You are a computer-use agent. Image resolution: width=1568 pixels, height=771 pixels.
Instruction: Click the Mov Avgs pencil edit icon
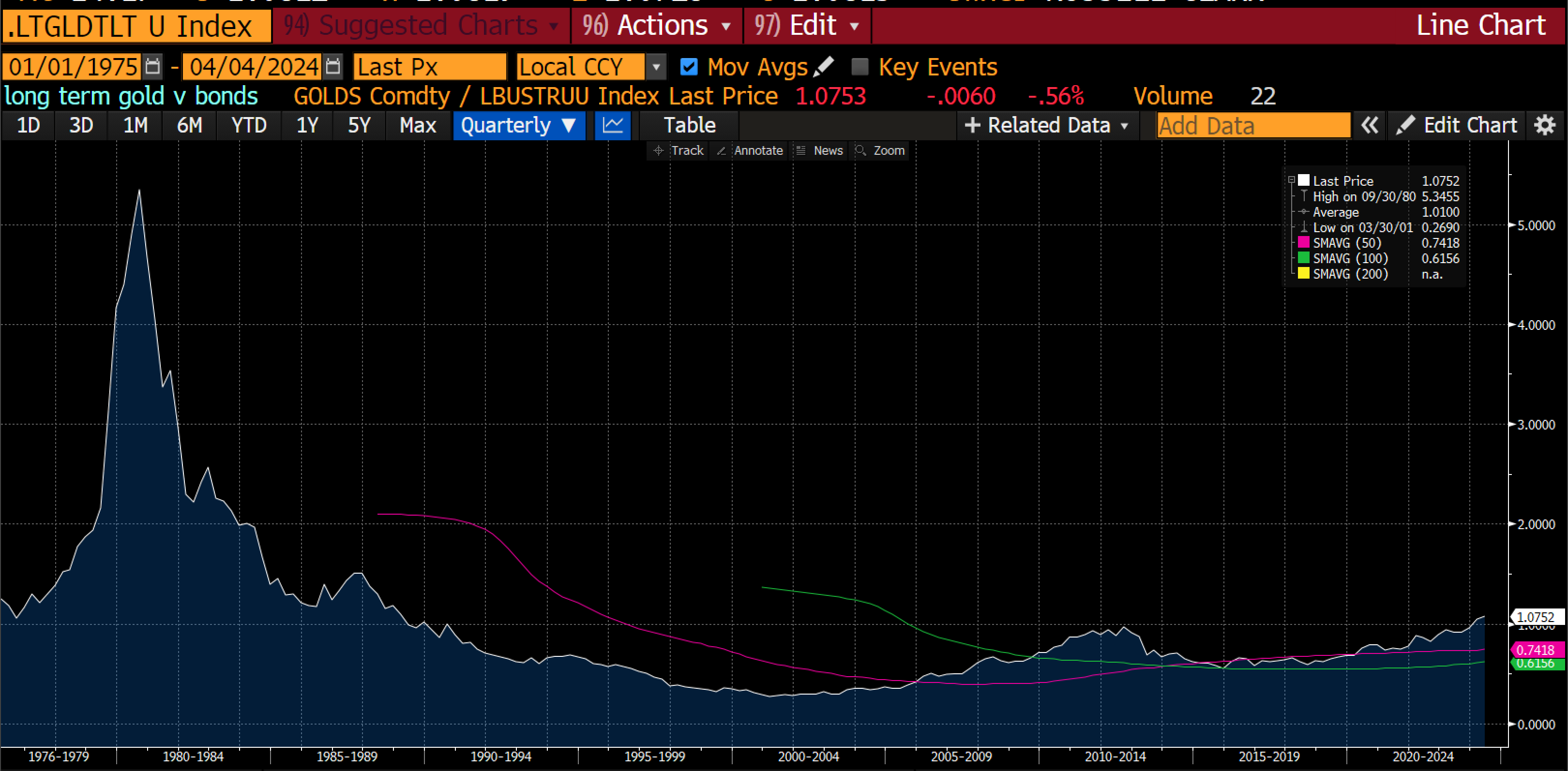(824, 66)
